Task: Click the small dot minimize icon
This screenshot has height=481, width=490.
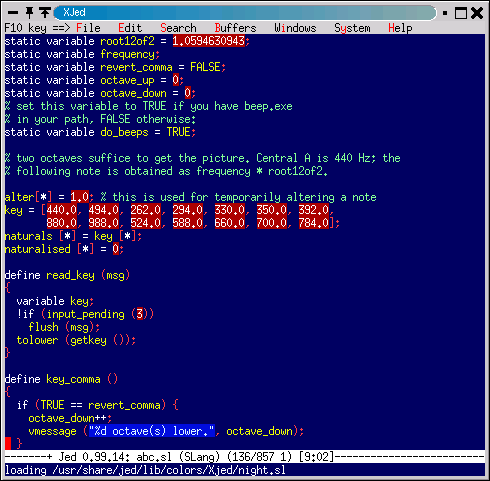Action: 445,13
